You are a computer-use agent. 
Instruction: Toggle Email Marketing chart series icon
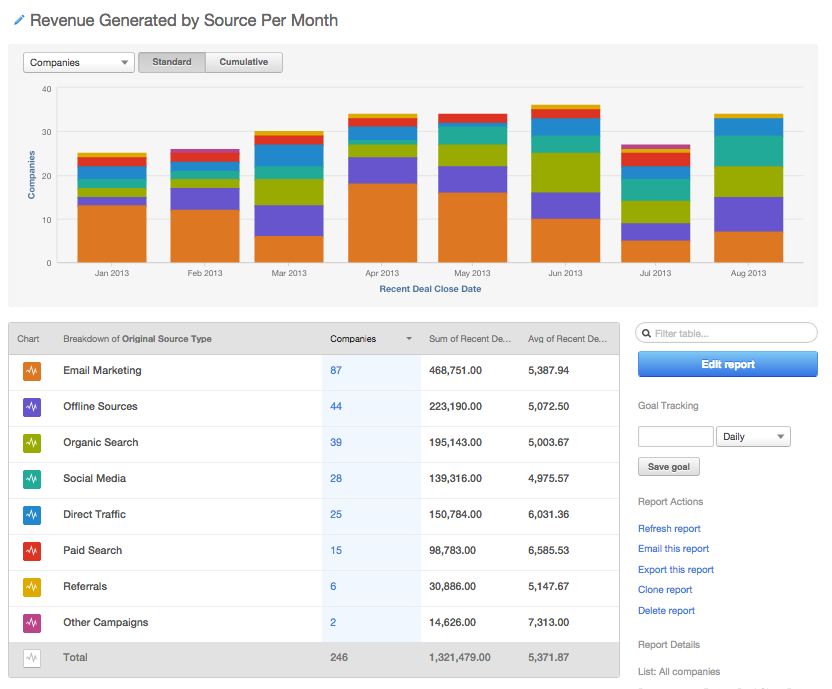(x=32, y=371)
